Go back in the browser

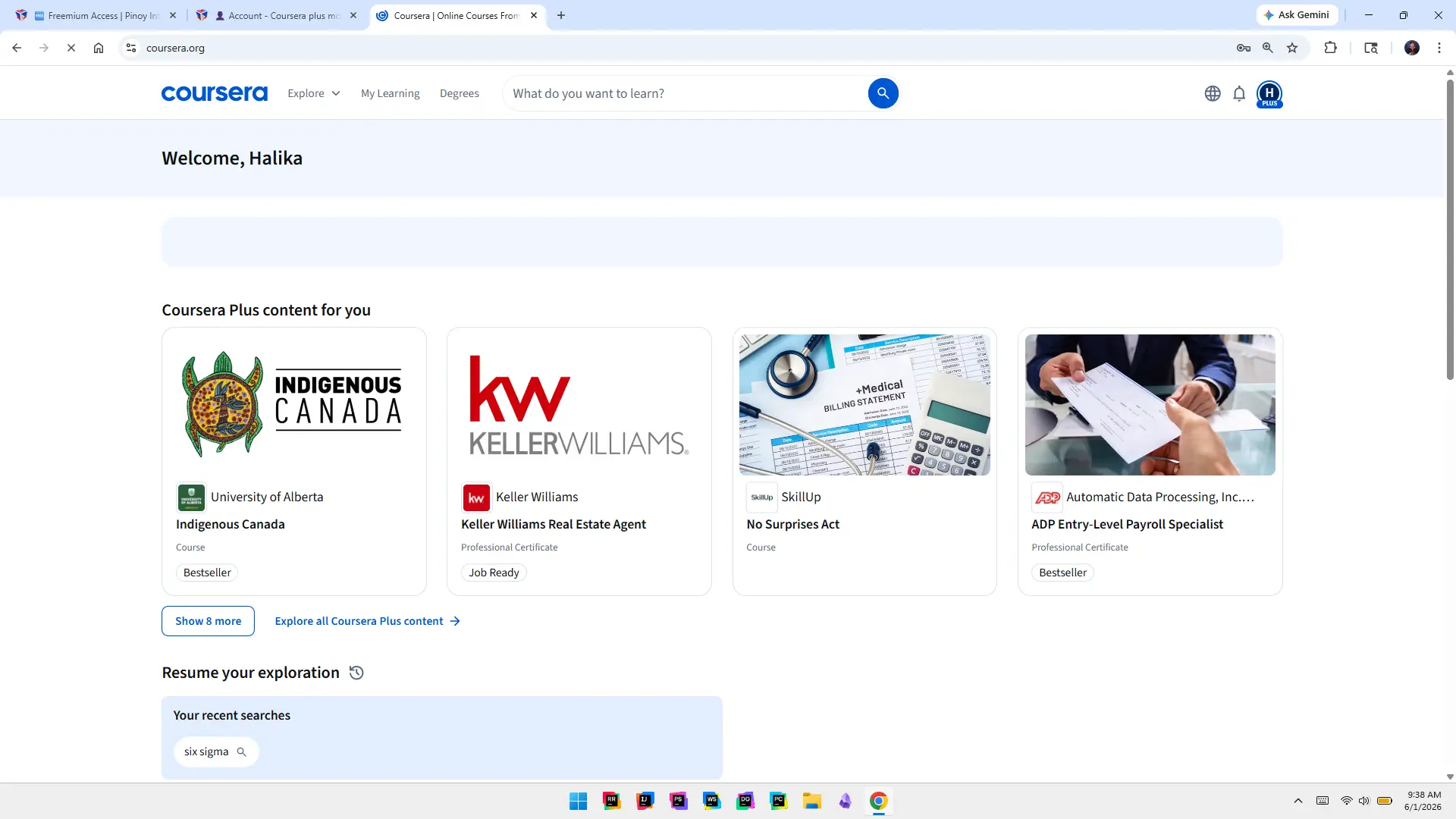coord(17,48)
